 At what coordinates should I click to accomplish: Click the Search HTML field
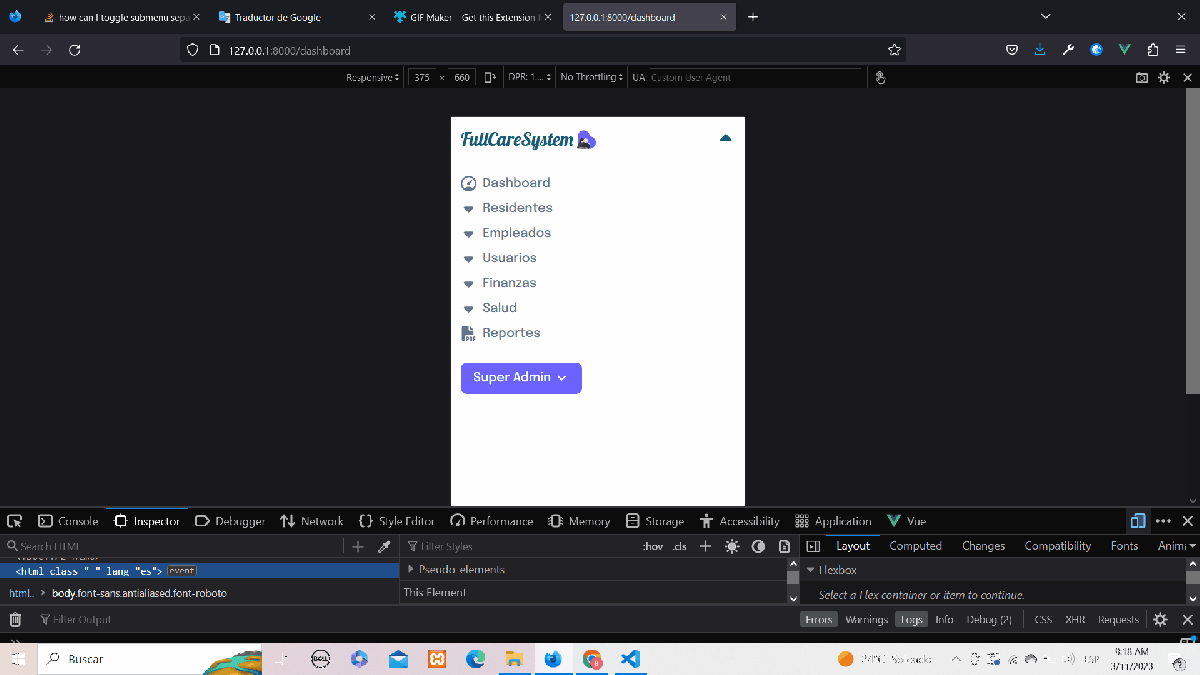coord(173,547)
